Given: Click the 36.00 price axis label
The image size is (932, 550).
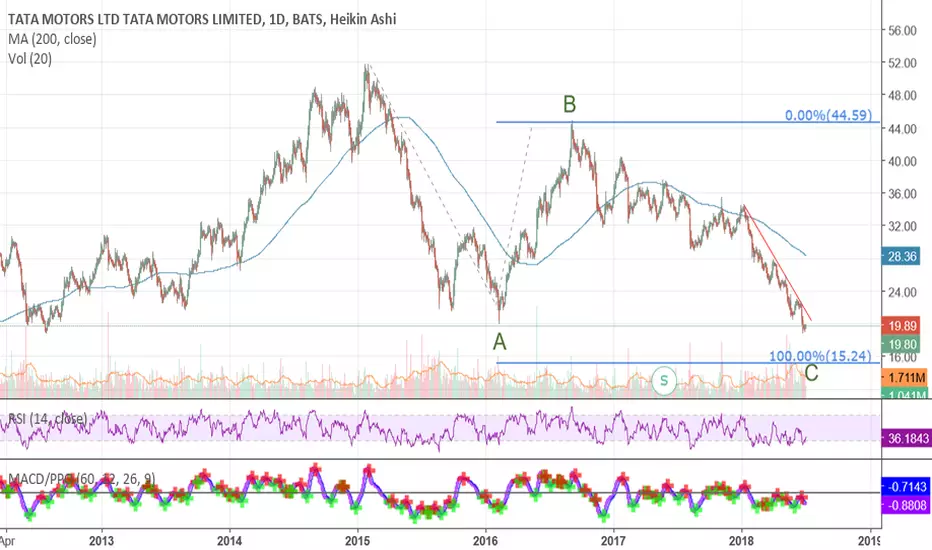Looking at the screenshot, I should [902, 194].
